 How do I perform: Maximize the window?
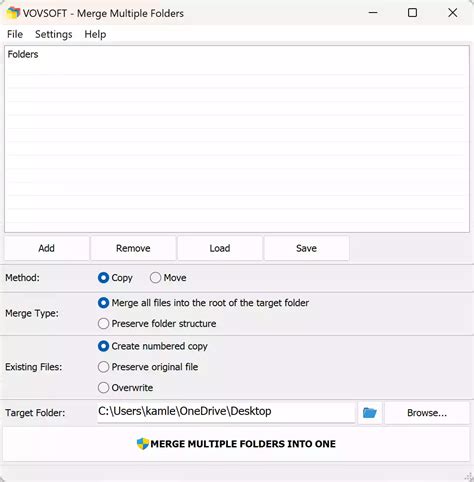click(413, 13)
